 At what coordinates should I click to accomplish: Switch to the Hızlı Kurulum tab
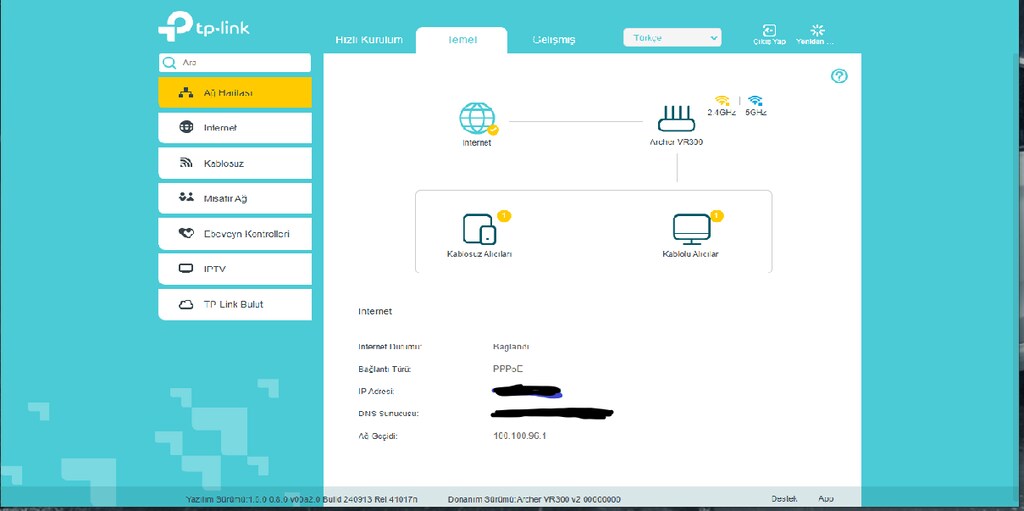369,40
